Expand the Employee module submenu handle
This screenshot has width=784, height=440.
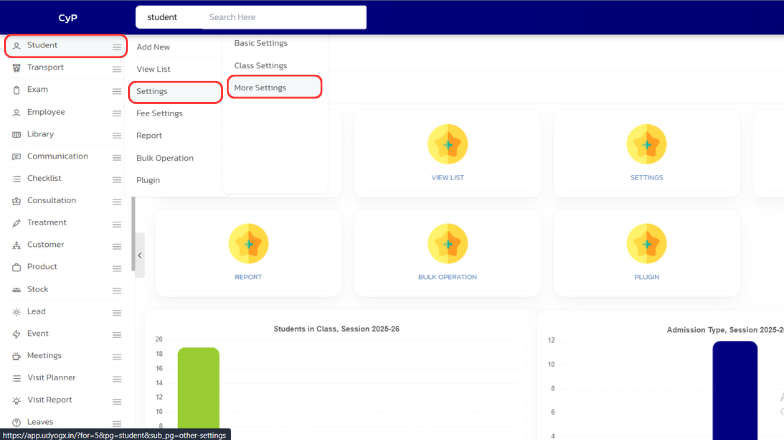pyautogui.click(x=117, y=112)
